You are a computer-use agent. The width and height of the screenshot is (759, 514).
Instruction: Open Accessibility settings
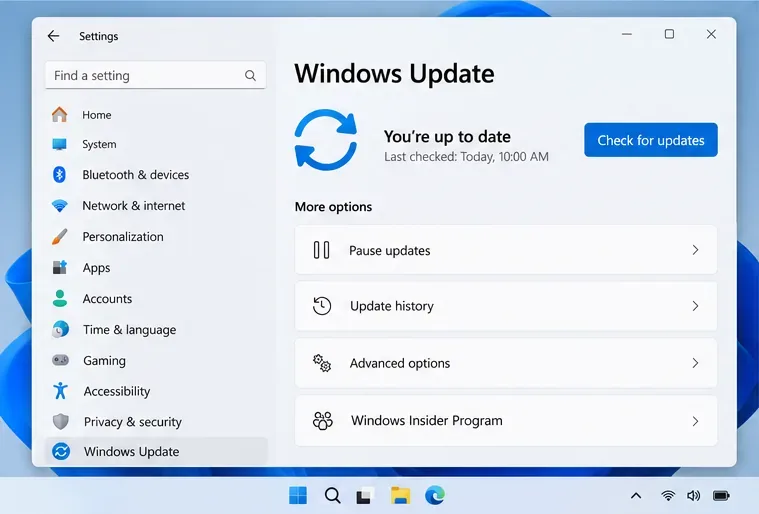pyautogui.click(x=156, y=391)
